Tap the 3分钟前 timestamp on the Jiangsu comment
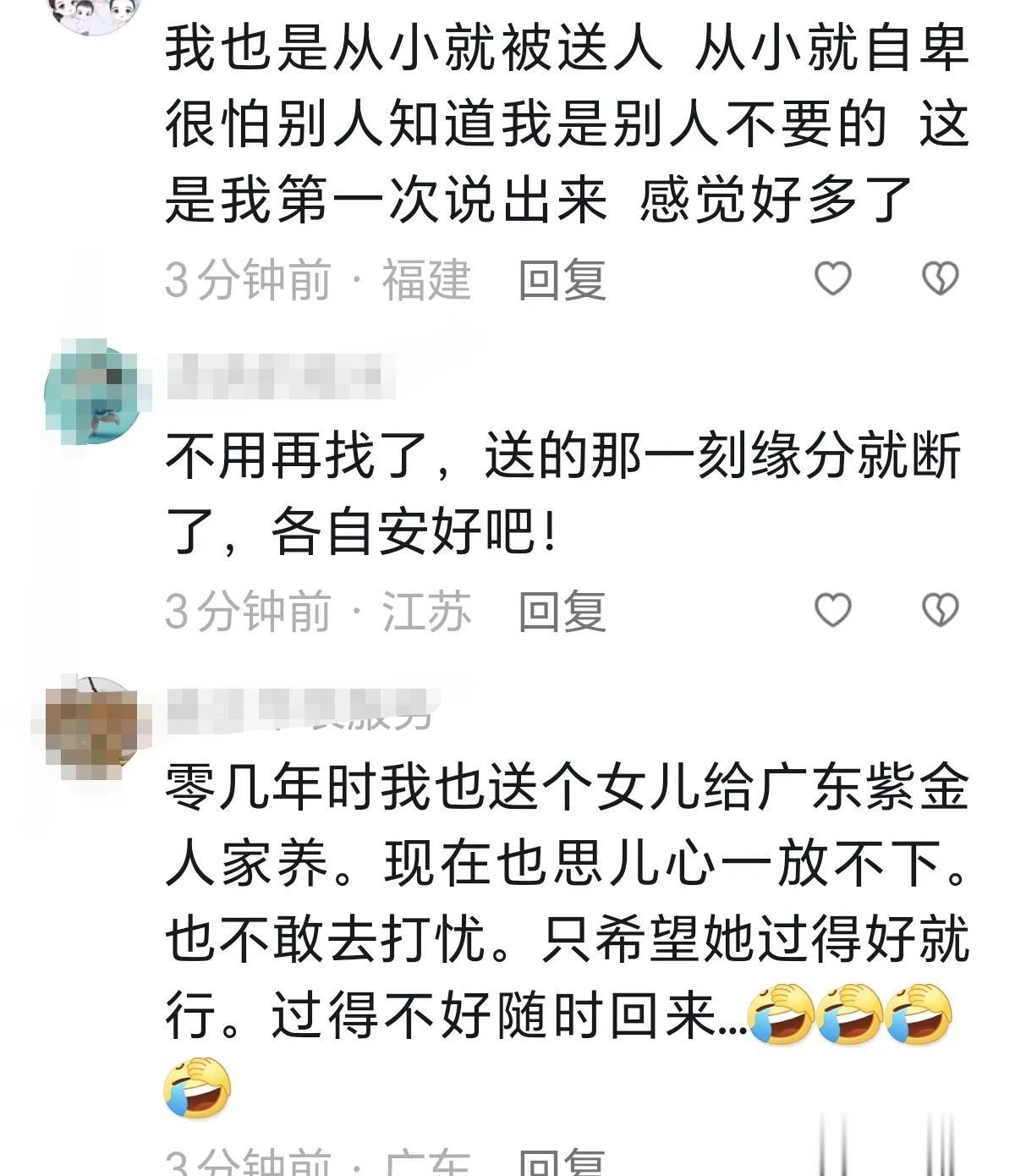This screenshot has height=1176, width=1015. point(247,611)
